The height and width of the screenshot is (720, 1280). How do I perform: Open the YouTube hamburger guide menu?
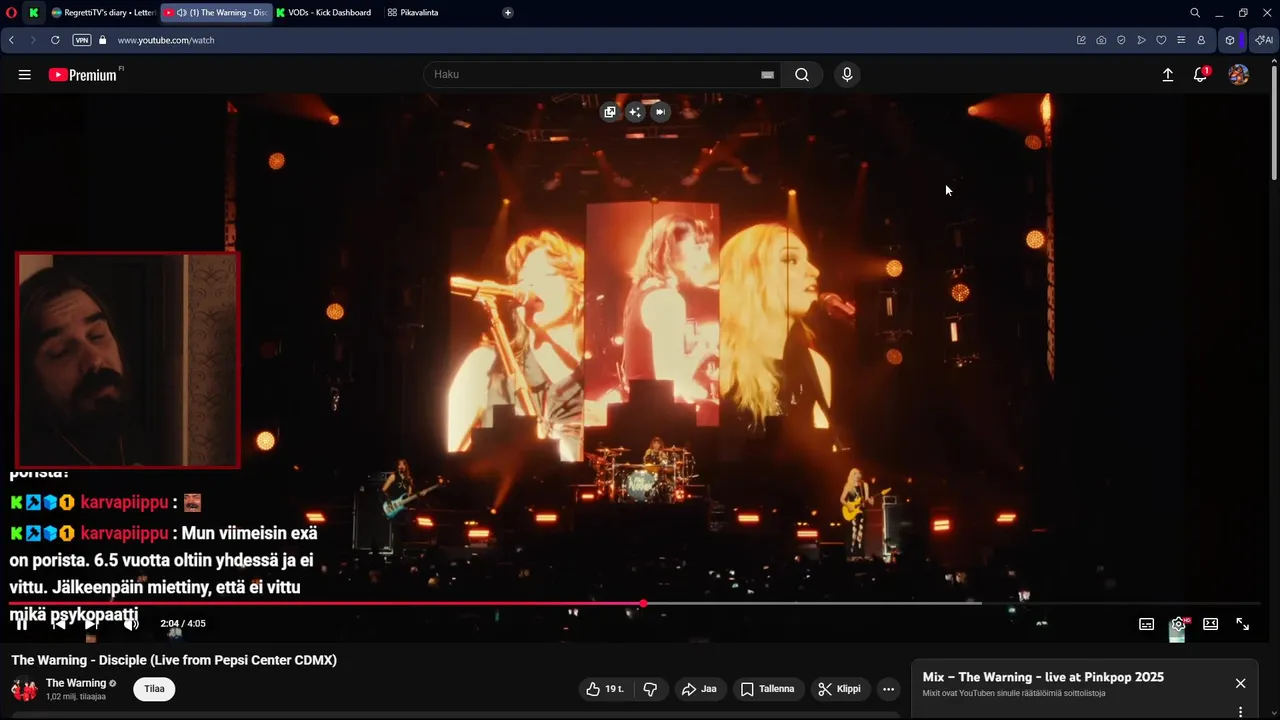tap(25, 75)
